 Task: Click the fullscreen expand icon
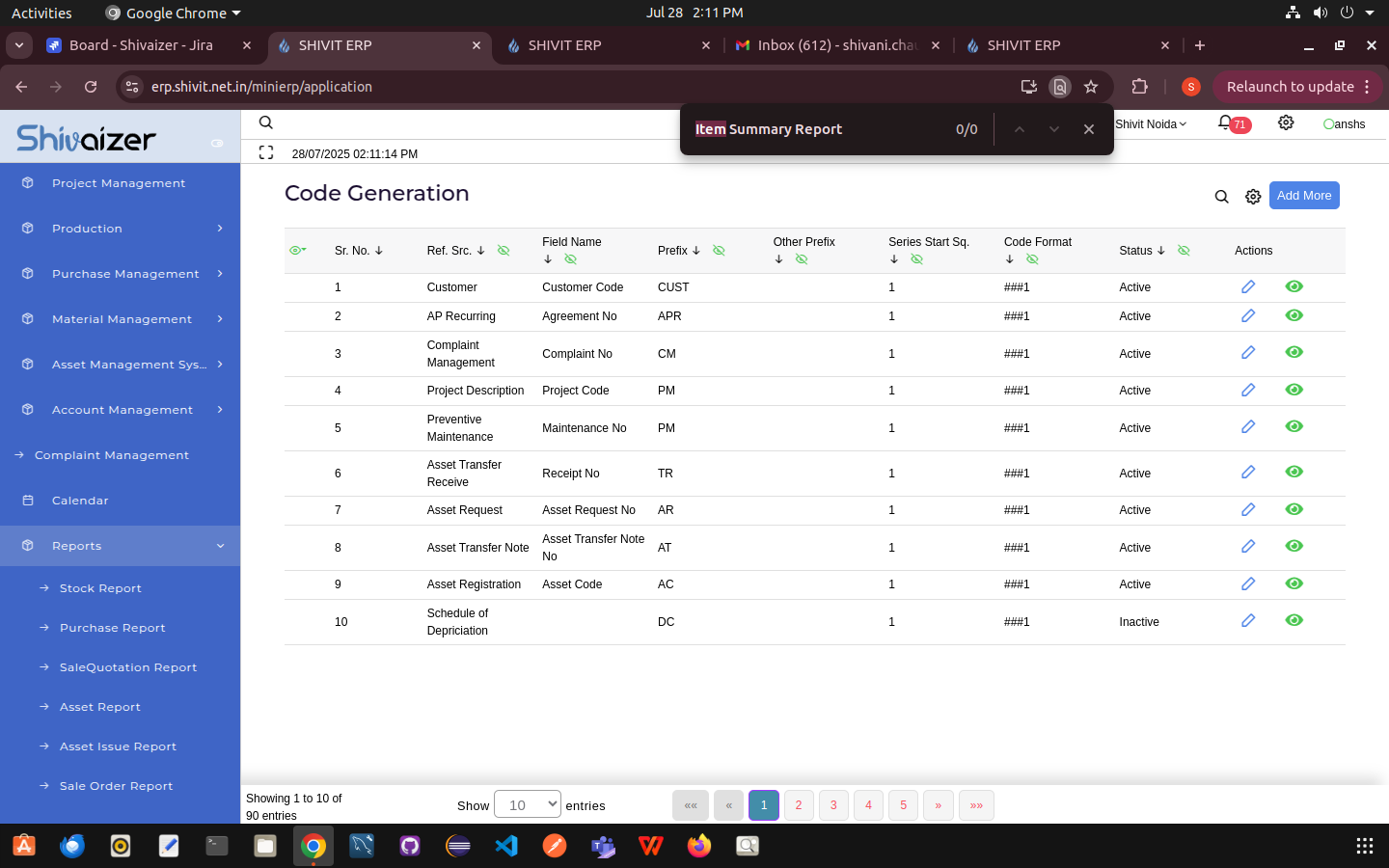[266, 152]
